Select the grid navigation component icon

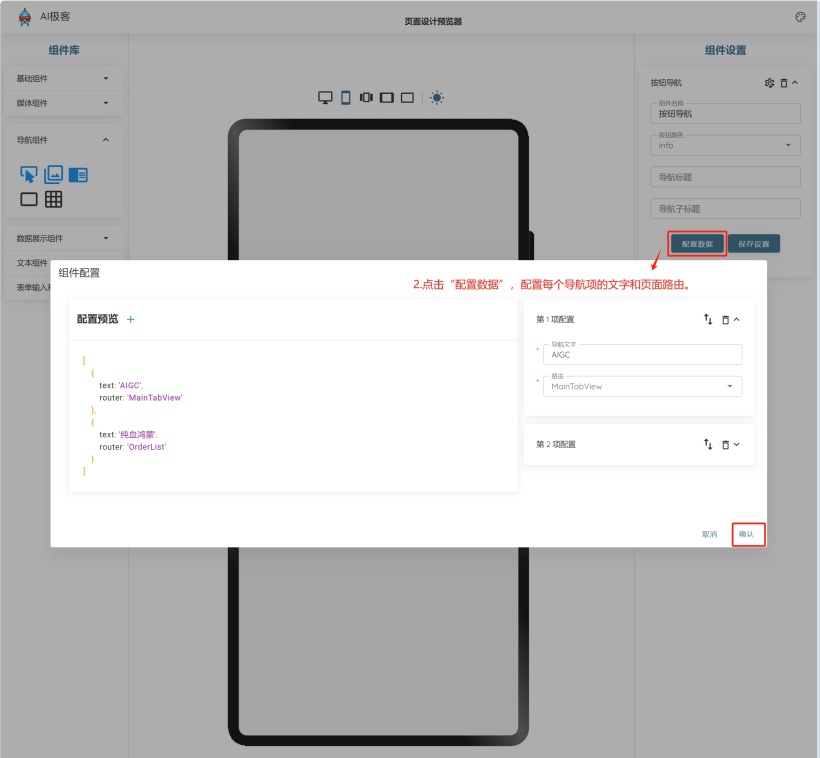pos(54,199)
